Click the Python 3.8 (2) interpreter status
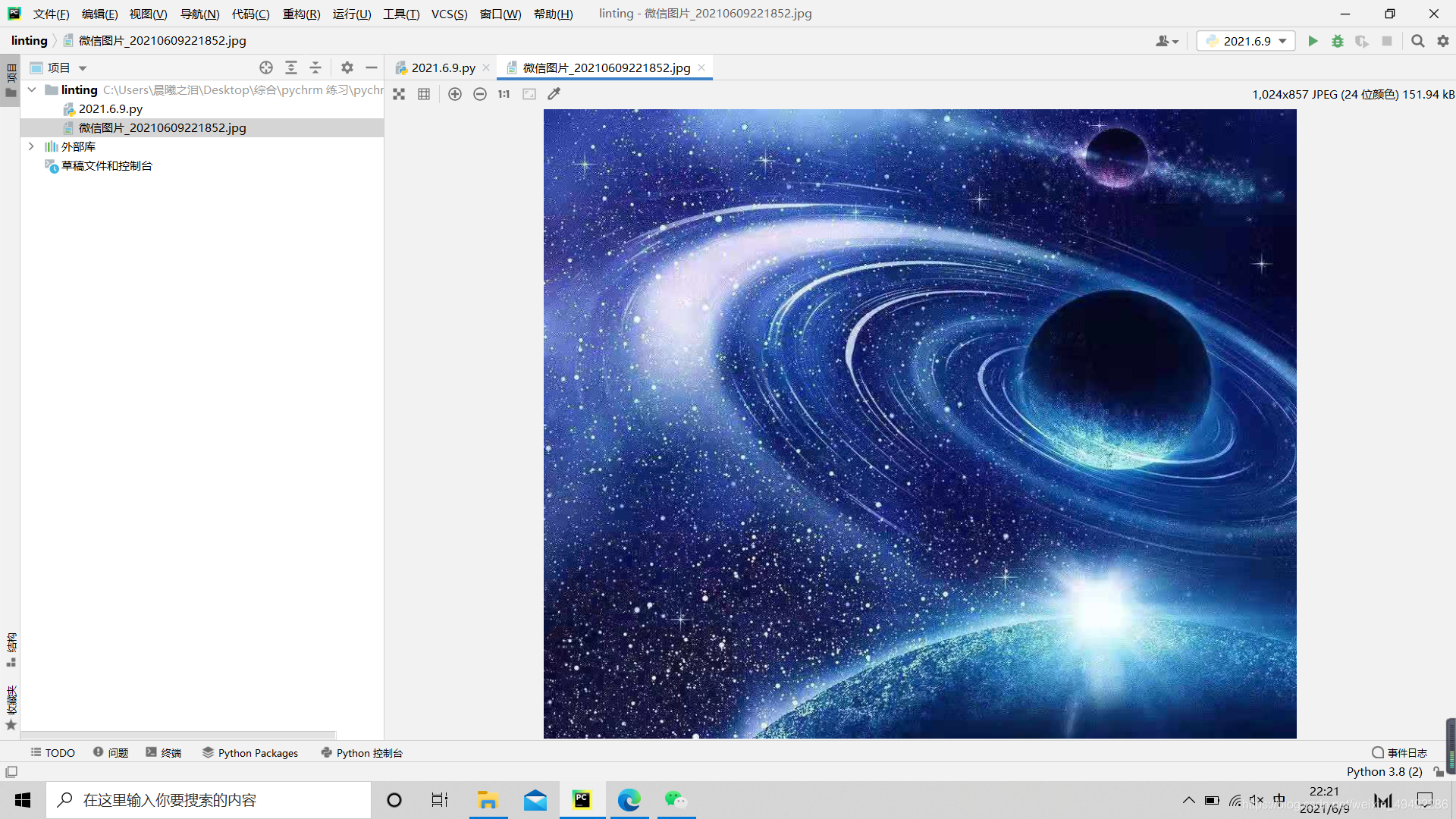1456x819 pixels. (1384, 771)
